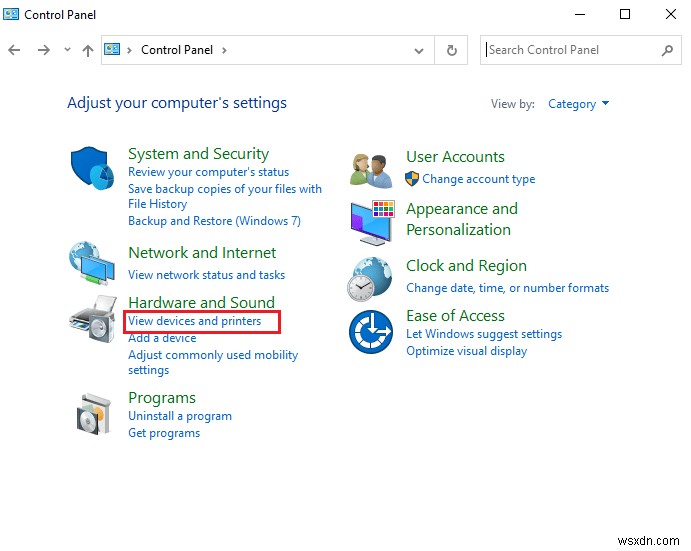Click the Forward navigation arrow

tap(44, 50)
